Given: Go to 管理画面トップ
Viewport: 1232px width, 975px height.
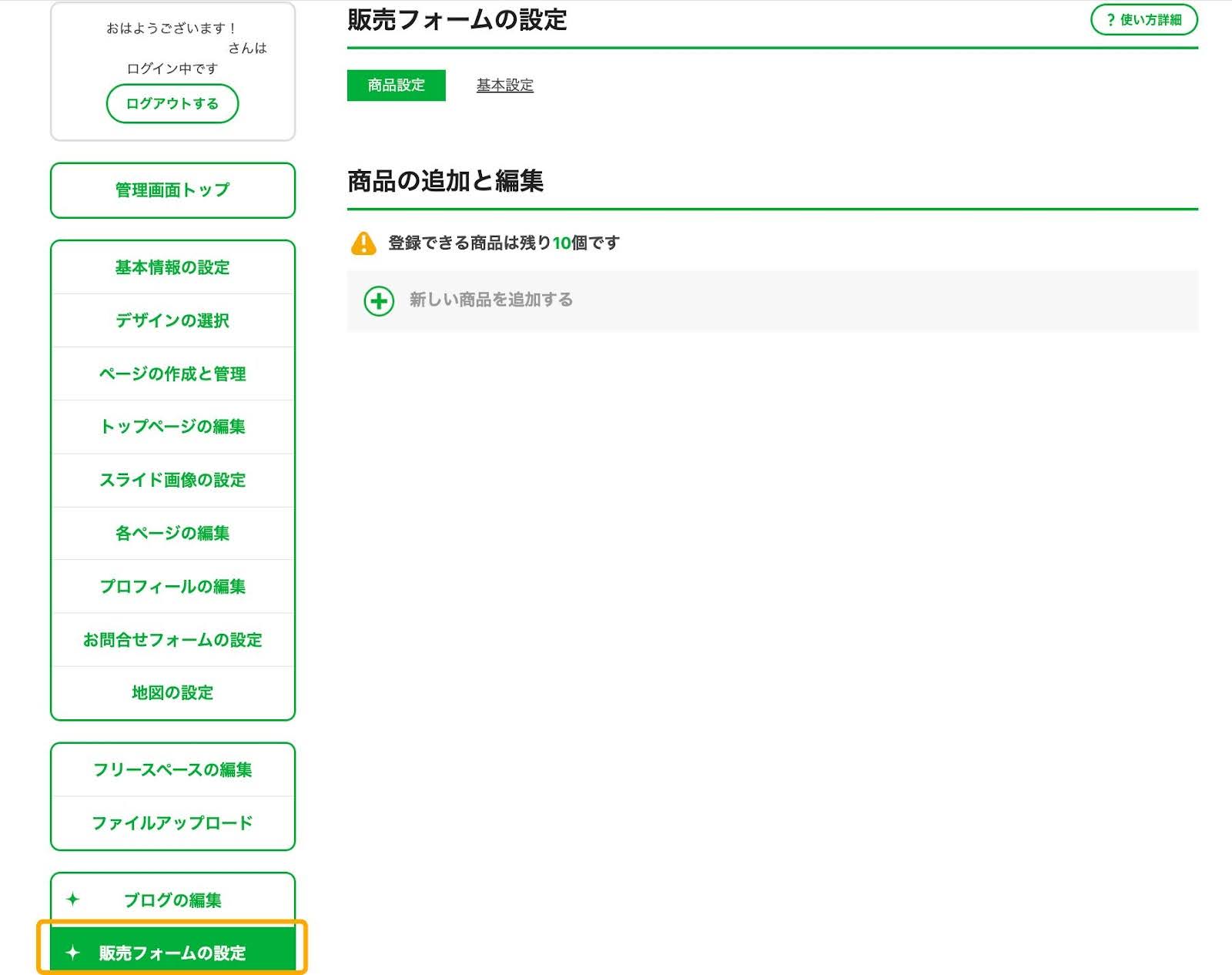Looking at the screenshot, I should click(x=172, y=190).
